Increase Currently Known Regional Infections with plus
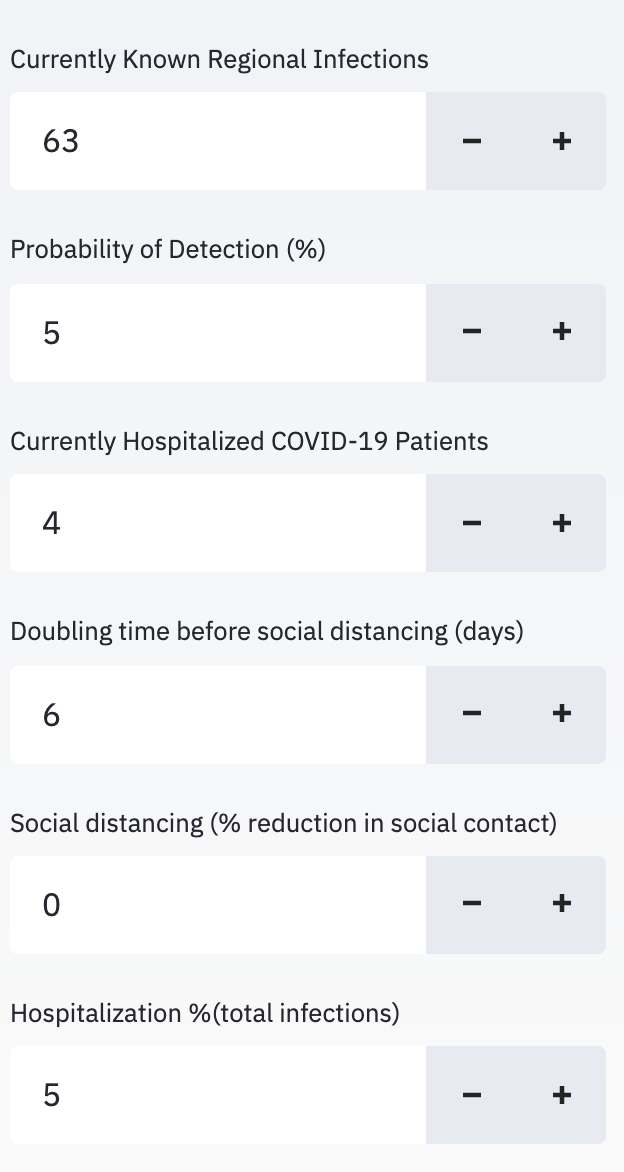 561,141
